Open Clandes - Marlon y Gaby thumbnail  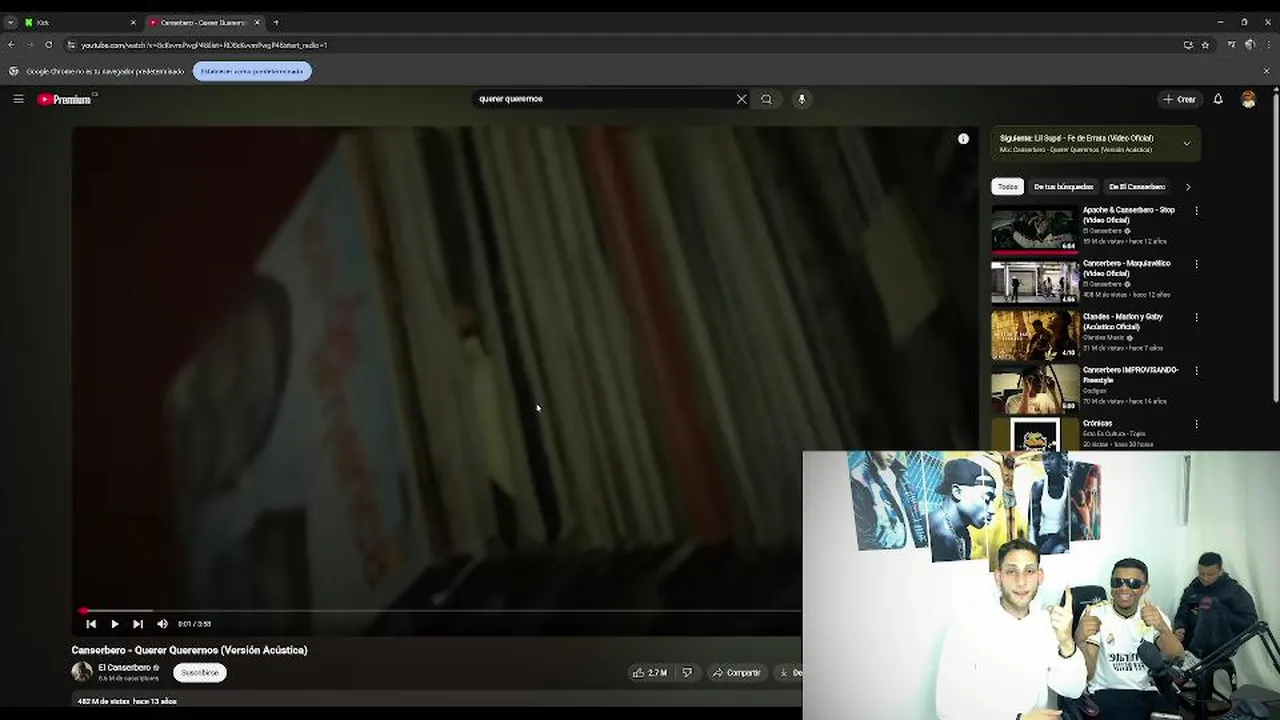pos(1035,335)
